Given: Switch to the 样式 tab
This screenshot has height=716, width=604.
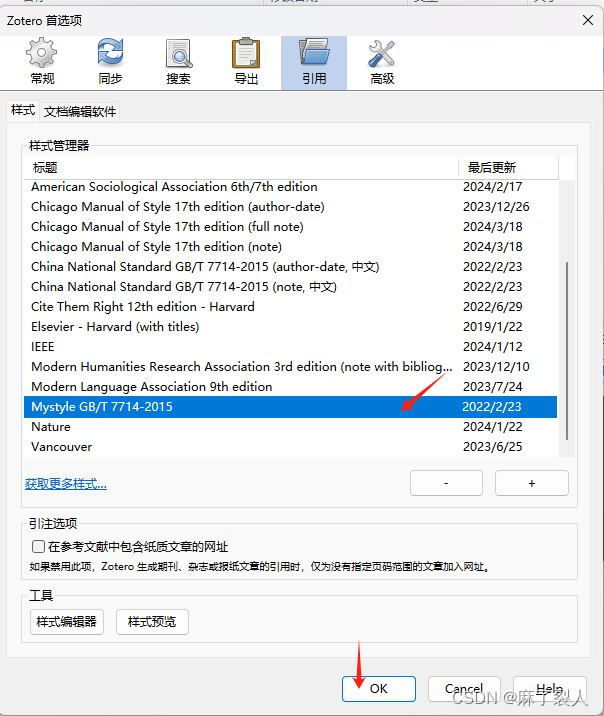Looking at the screenshot, I should (23, 111).
